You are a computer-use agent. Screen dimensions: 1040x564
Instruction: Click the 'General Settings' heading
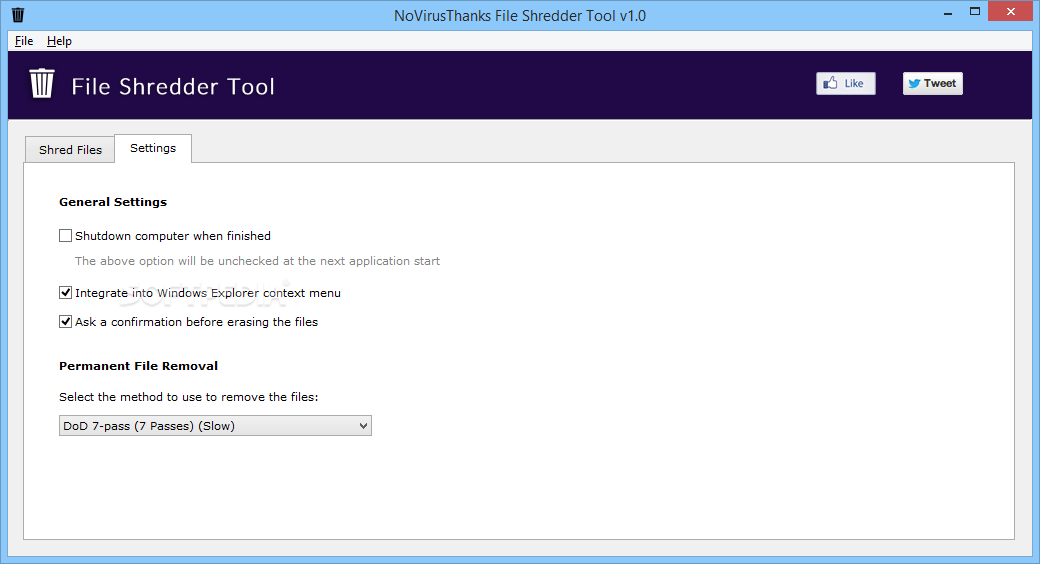point(113,202)
